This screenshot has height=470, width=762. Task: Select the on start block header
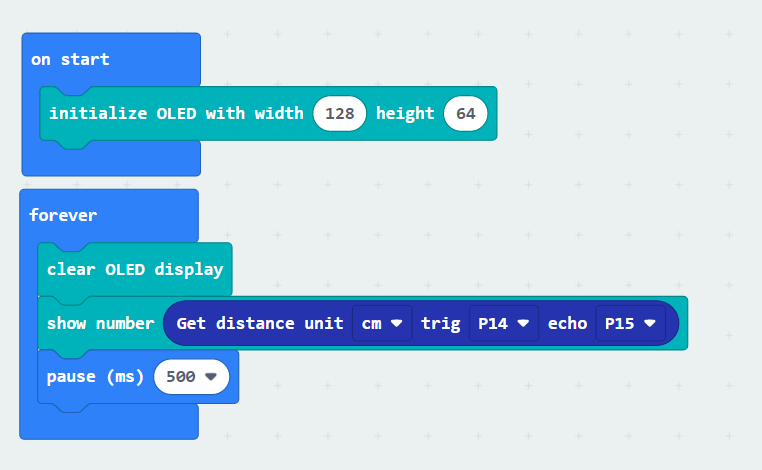coord(70,59)
